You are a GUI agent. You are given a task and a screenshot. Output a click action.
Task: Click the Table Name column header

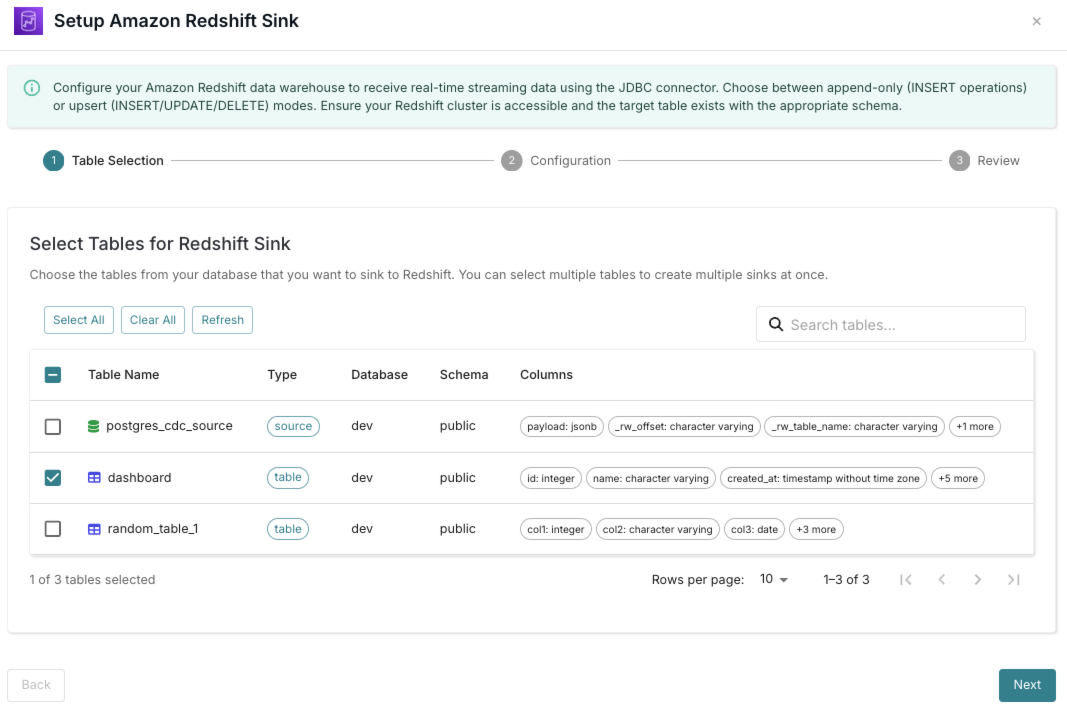coord(123,375)
